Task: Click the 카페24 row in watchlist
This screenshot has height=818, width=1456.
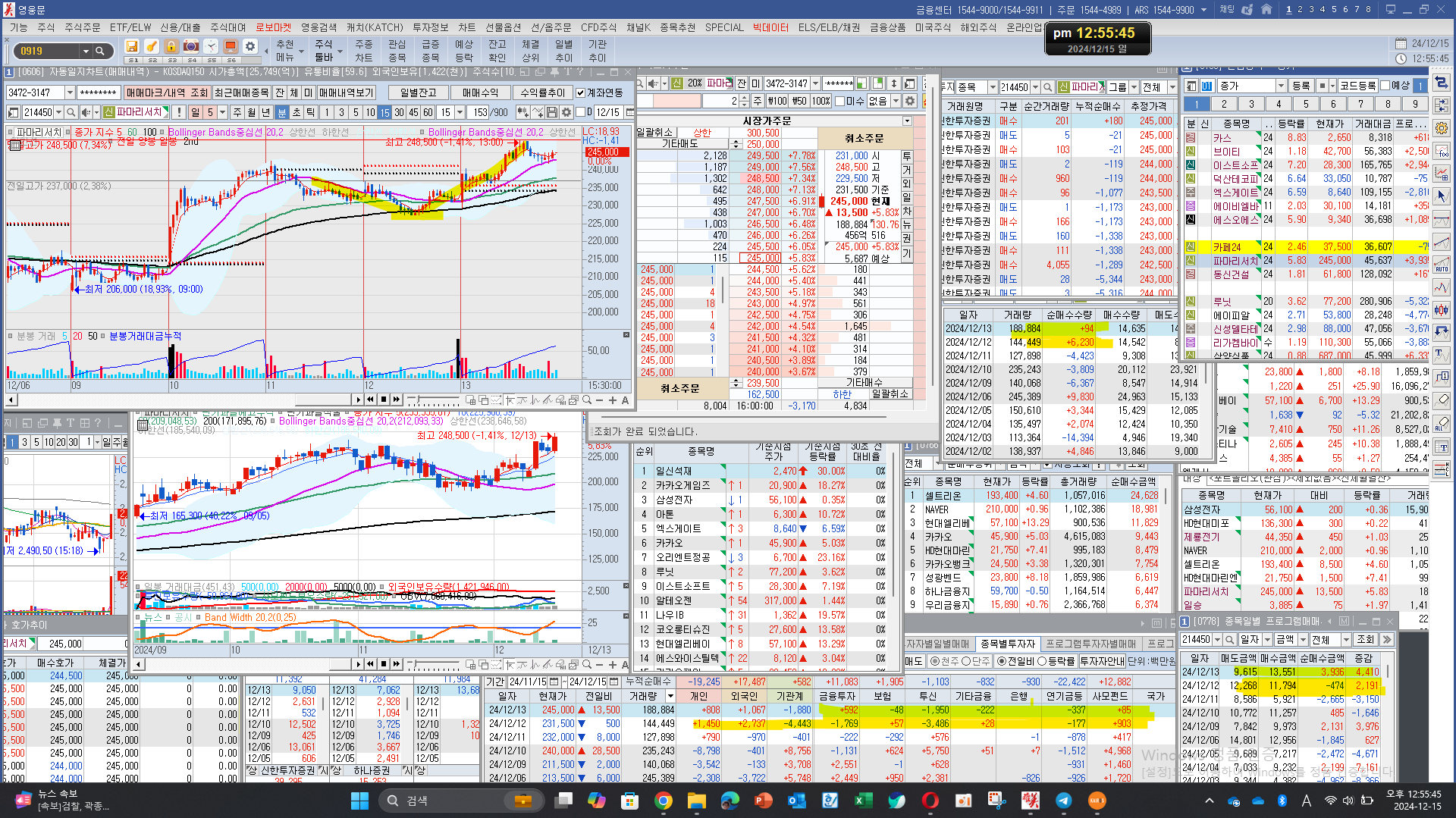Action: pos(1306,247)
